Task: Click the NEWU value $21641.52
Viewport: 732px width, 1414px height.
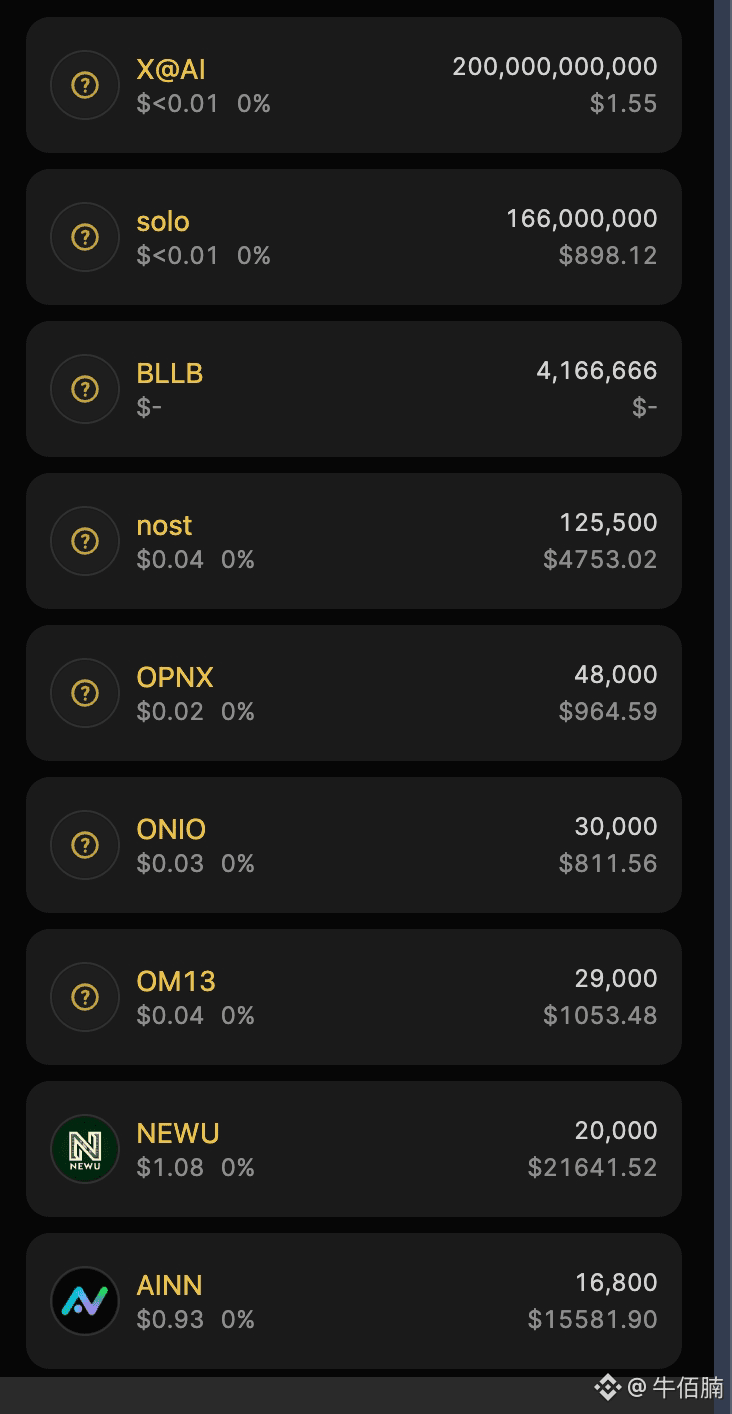Action: tap(593, 1167)
